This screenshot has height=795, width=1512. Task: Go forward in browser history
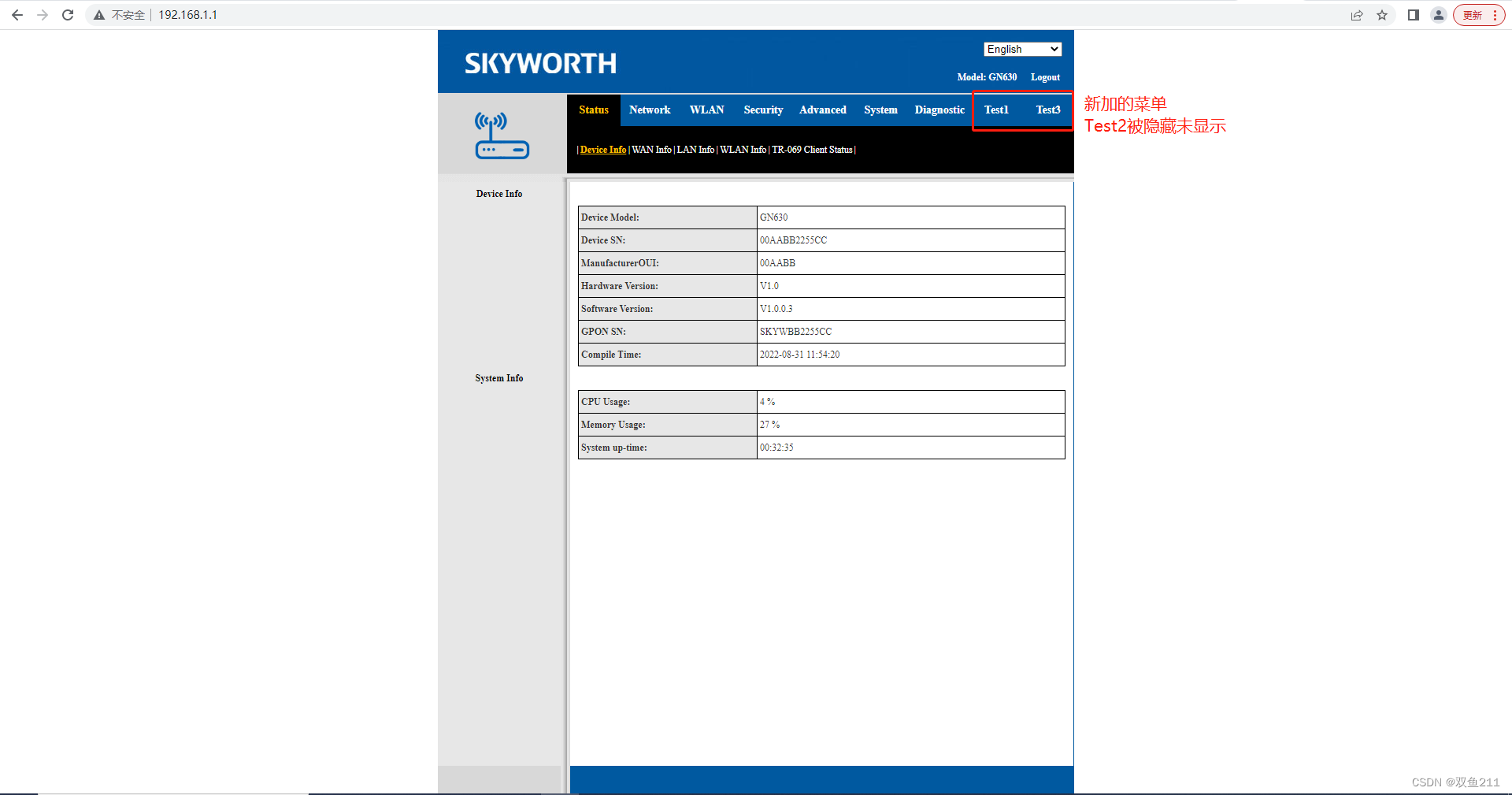tap(43, 15)
